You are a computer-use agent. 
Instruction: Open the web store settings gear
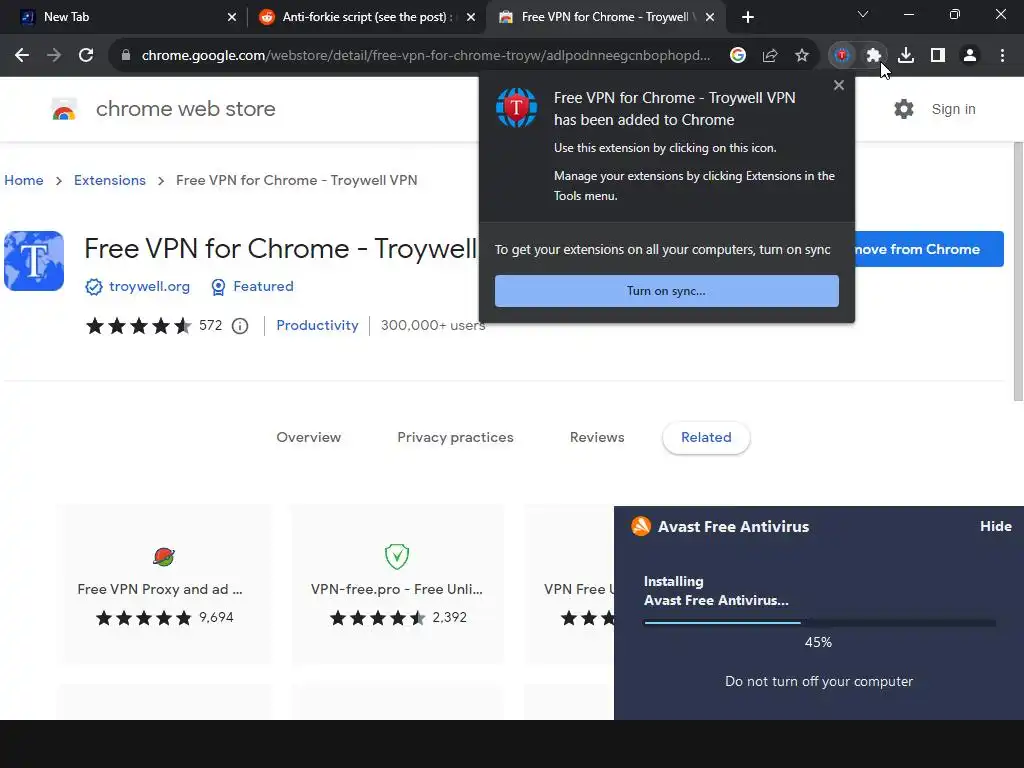click(x=904, y=109)
